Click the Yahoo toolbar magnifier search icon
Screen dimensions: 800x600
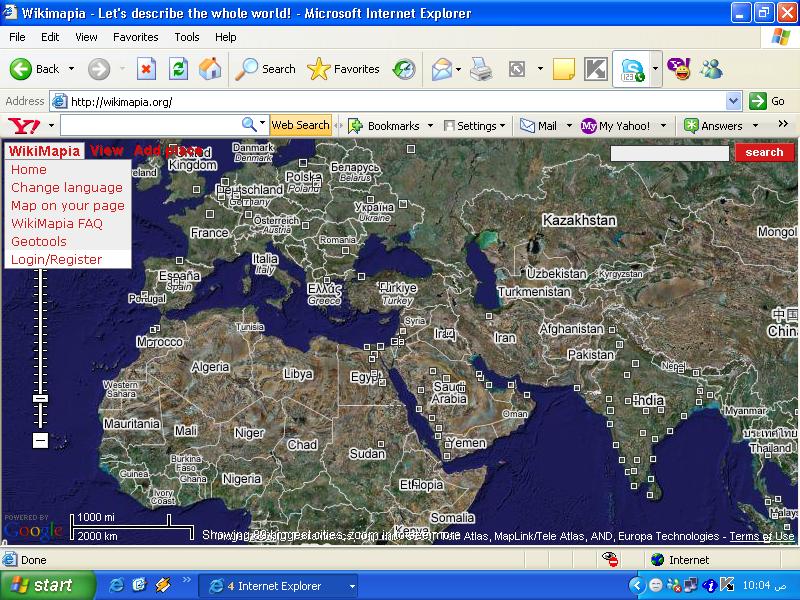(248, 124)
